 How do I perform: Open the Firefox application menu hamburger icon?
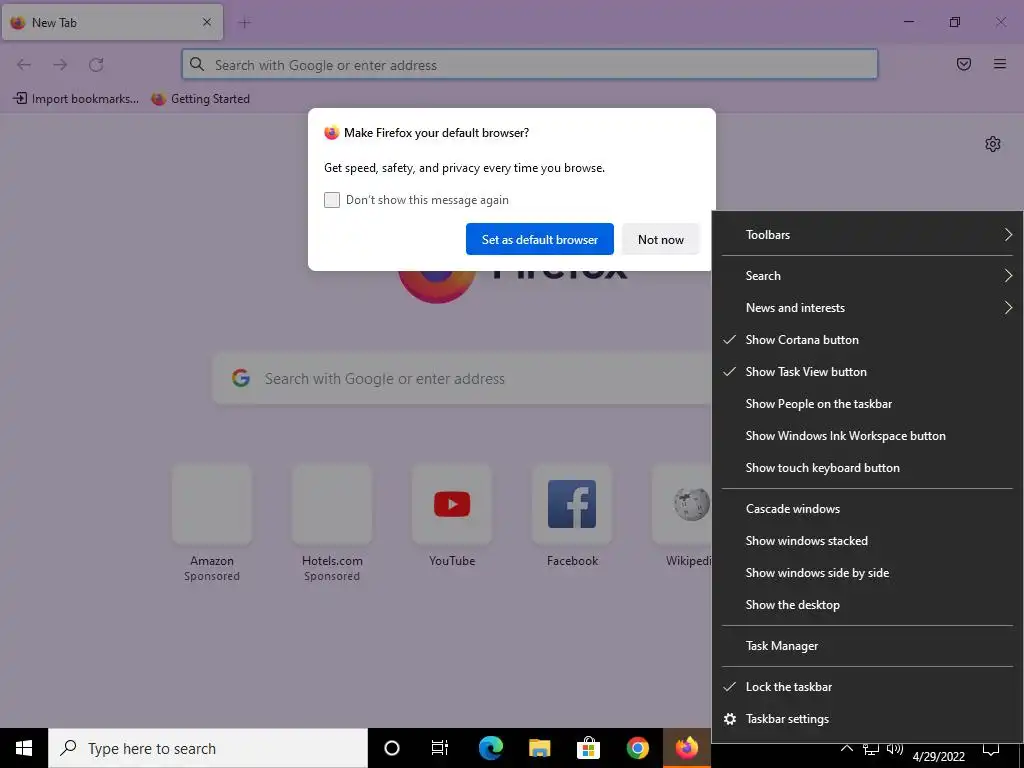pos(999,64)
